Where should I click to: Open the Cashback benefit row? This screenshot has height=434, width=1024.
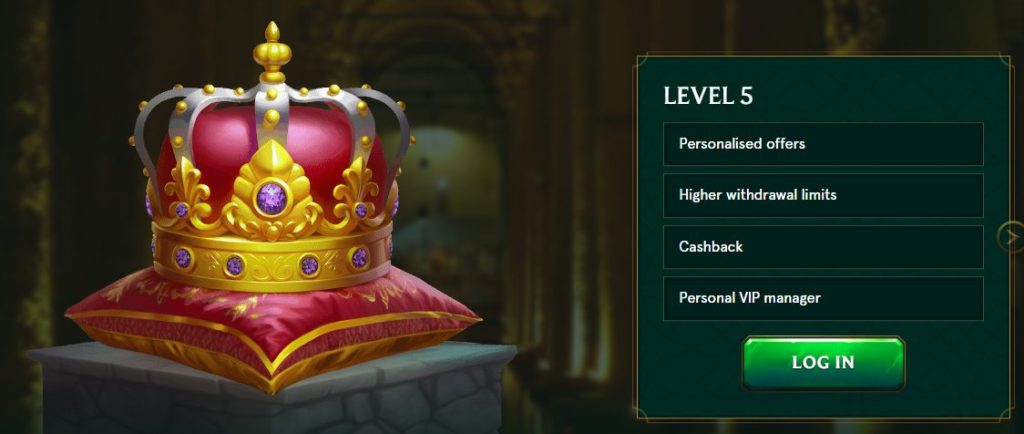(823, 247)
